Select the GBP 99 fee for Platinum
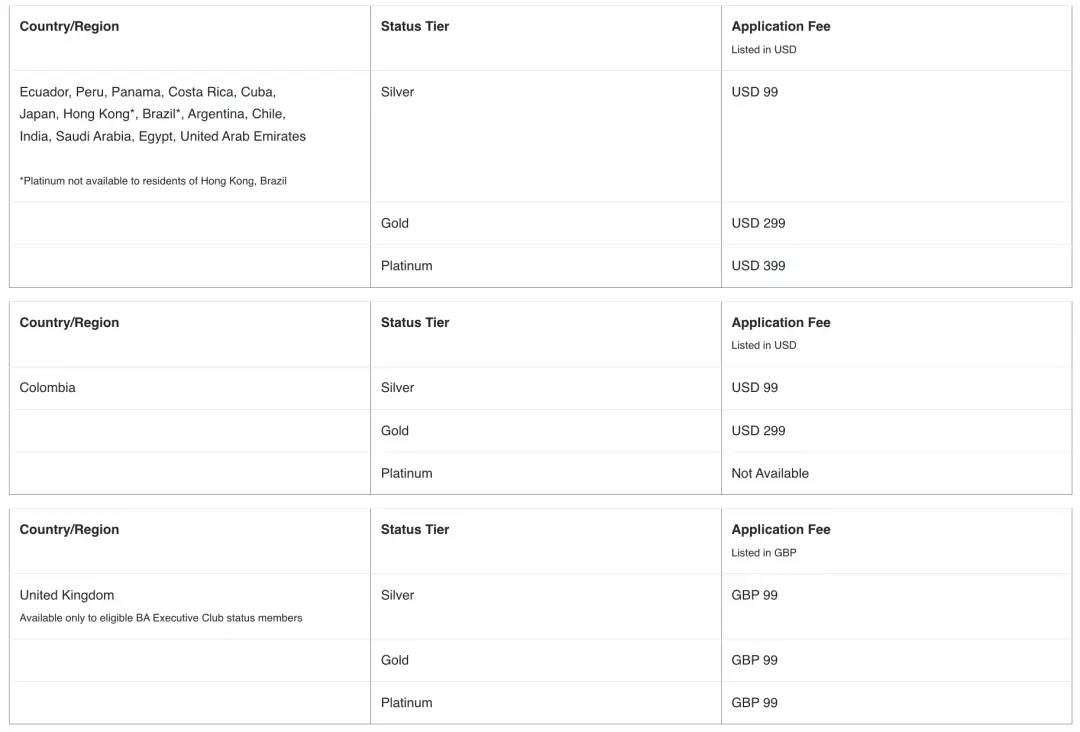Image resolution: width=1080 pixels, height=732 pixels. (754, 703)
